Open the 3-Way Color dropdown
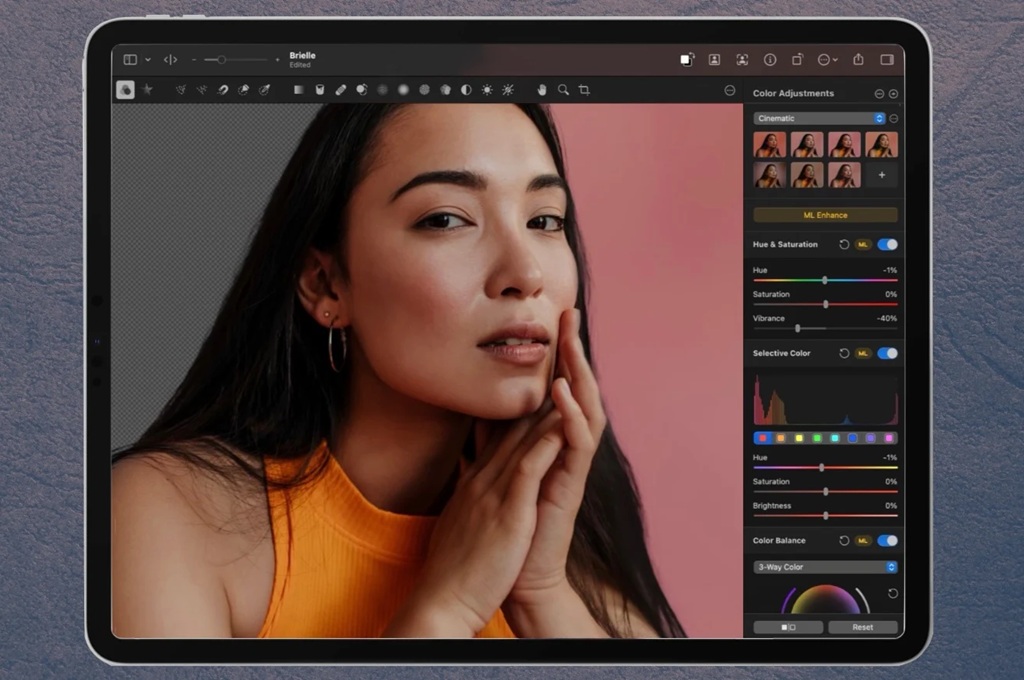1024x680 pixels. (x=824, y=567)
